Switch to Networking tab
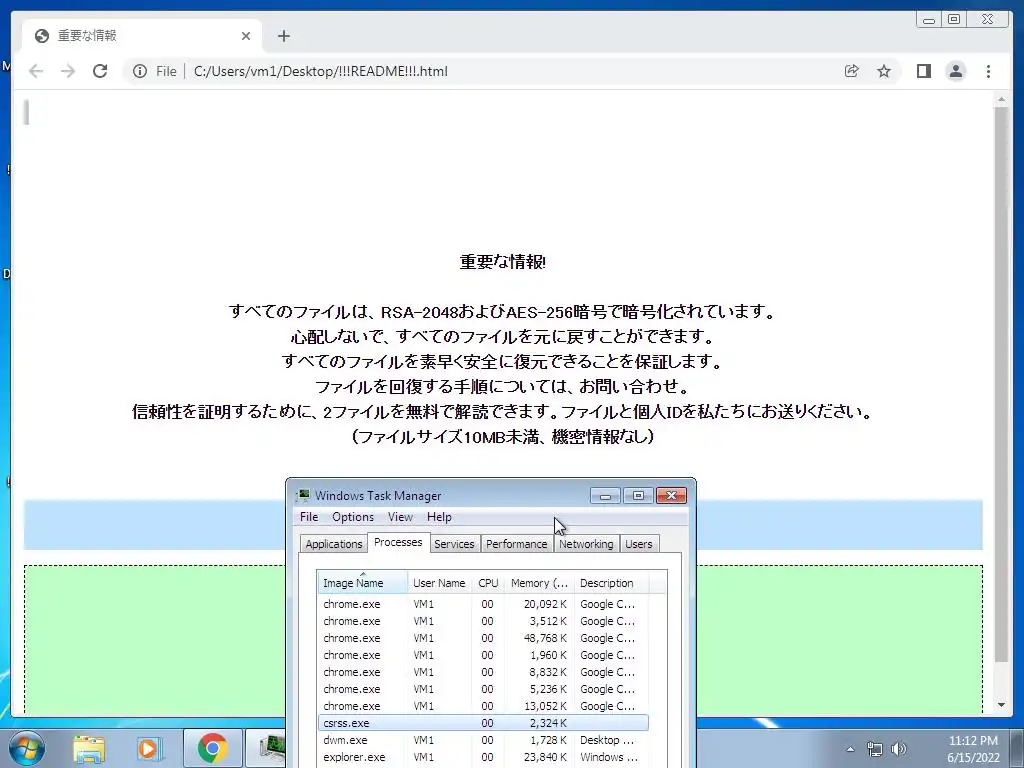 [586, 544]
